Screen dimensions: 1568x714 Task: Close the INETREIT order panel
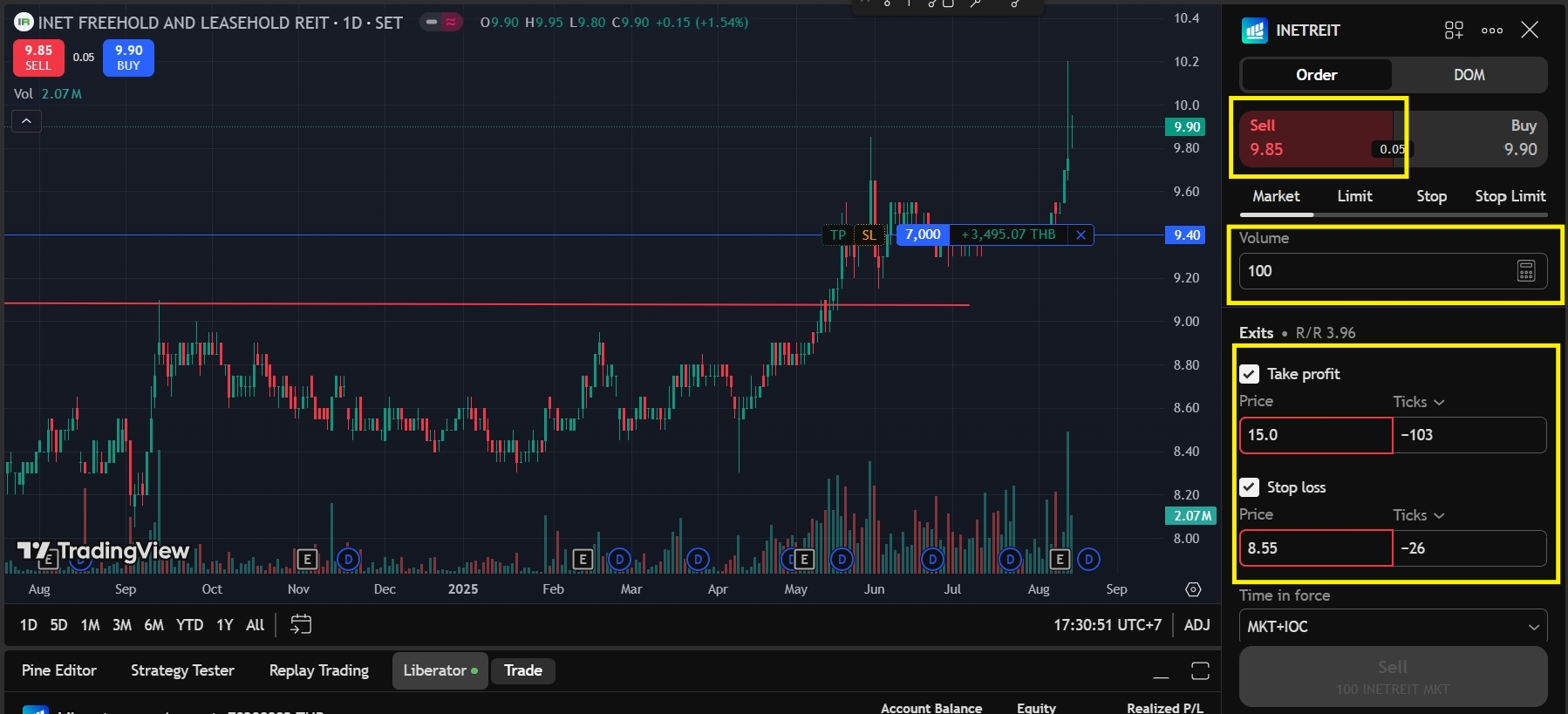pyautogui.click(x=1530, y=31)
